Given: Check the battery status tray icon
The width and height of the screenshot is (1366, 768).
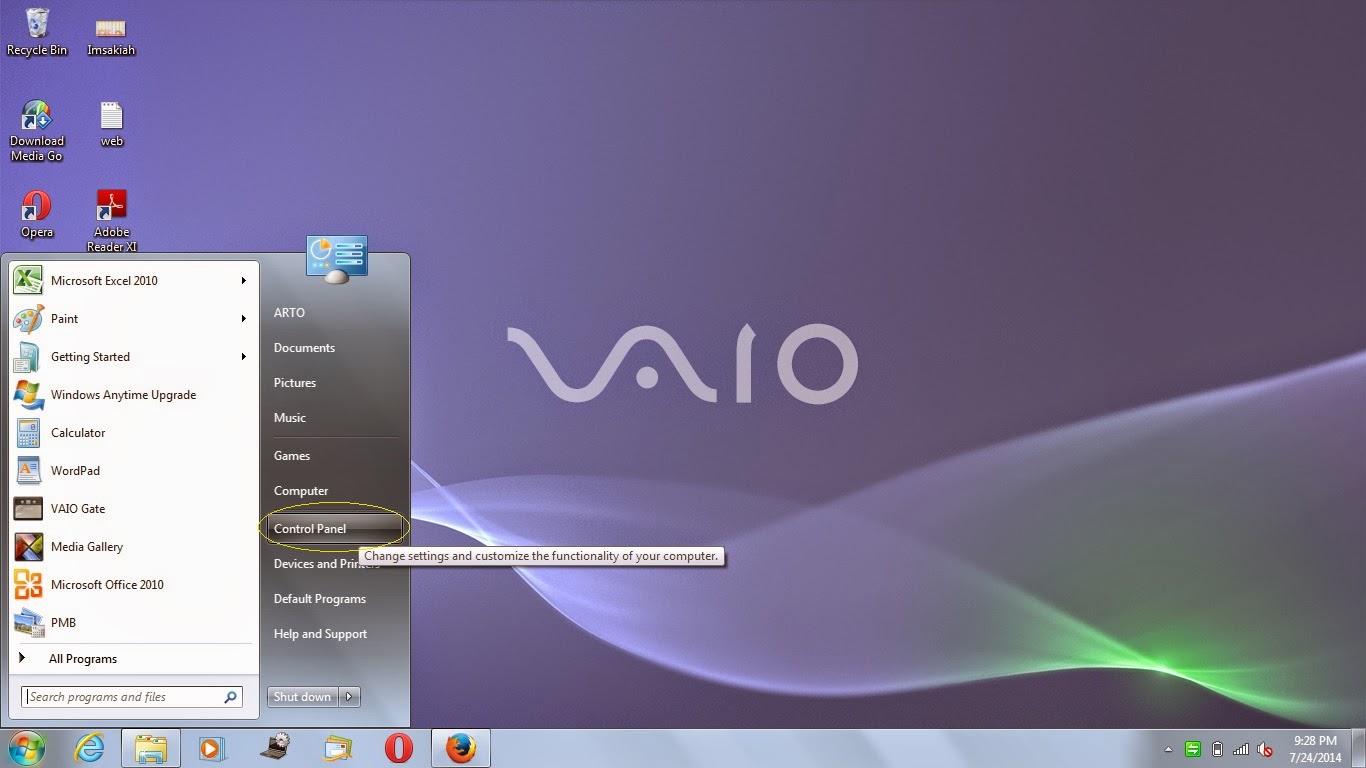Looking at the screenshot, I should point(1217,749).
